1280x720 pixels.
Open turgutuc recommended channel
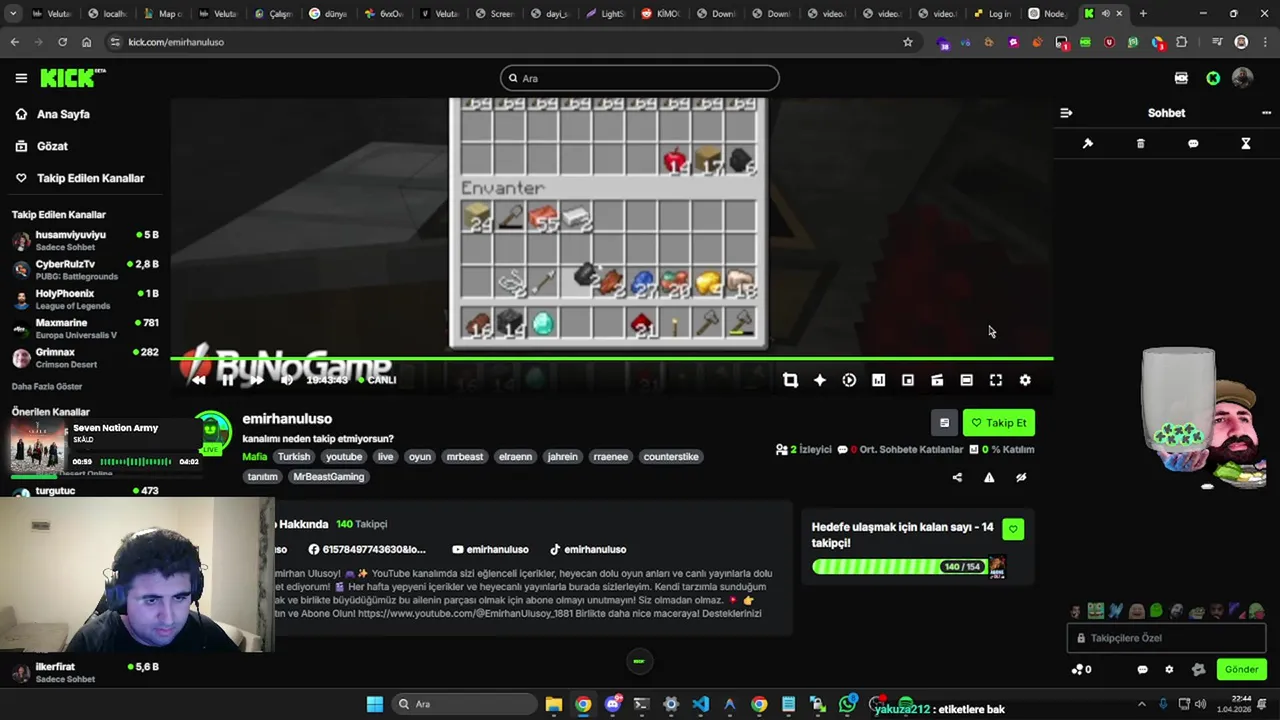tap(85, 491)
